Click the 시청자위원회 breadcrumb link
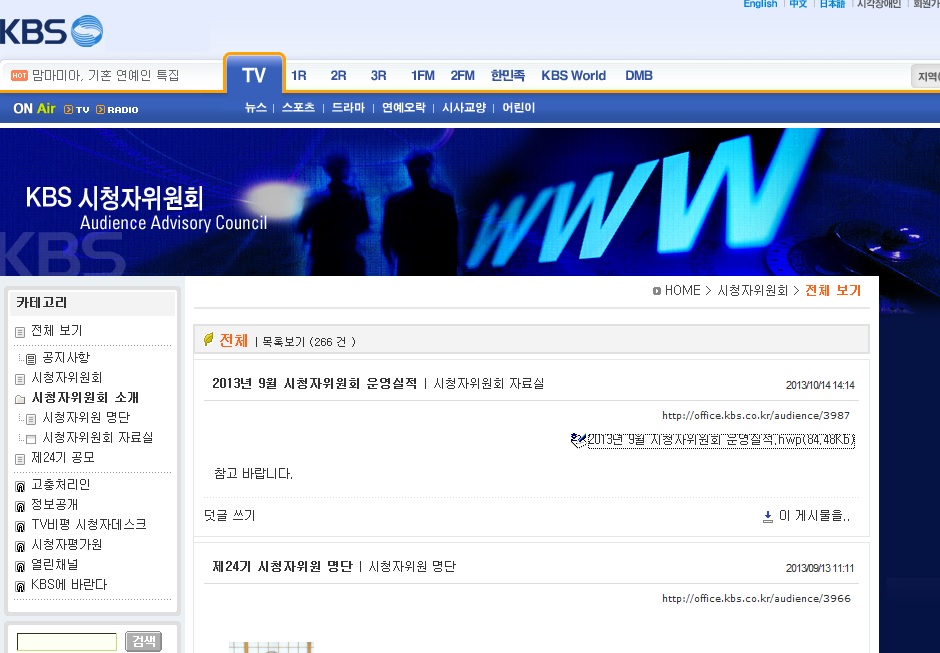940x653 pixels. 752,290
